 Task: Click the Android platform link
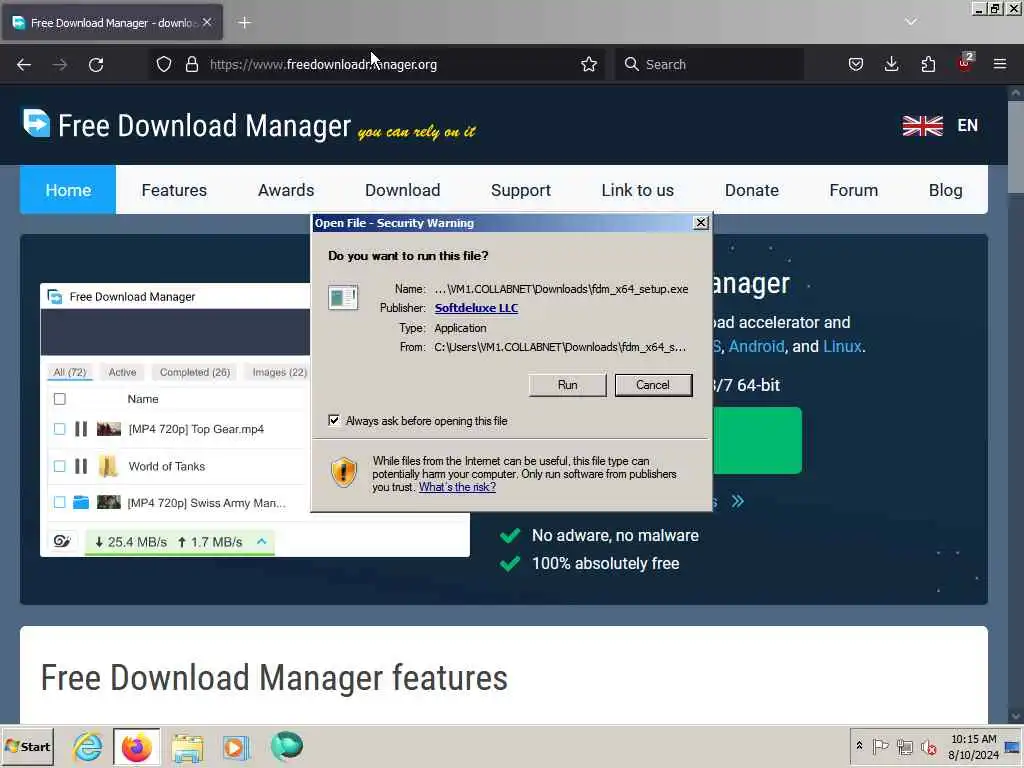click(756, 346)
